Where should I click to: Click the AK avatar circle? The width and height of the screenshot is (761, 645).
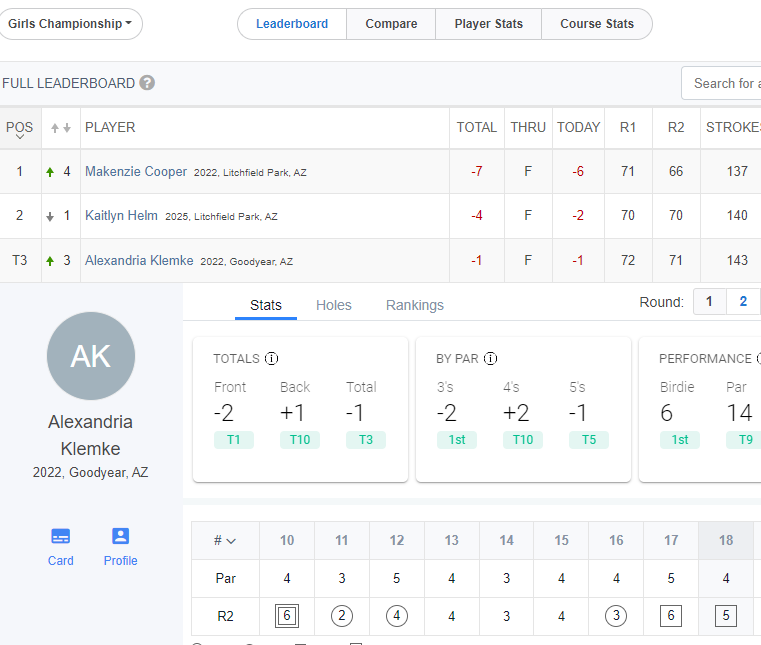(91, 356)
